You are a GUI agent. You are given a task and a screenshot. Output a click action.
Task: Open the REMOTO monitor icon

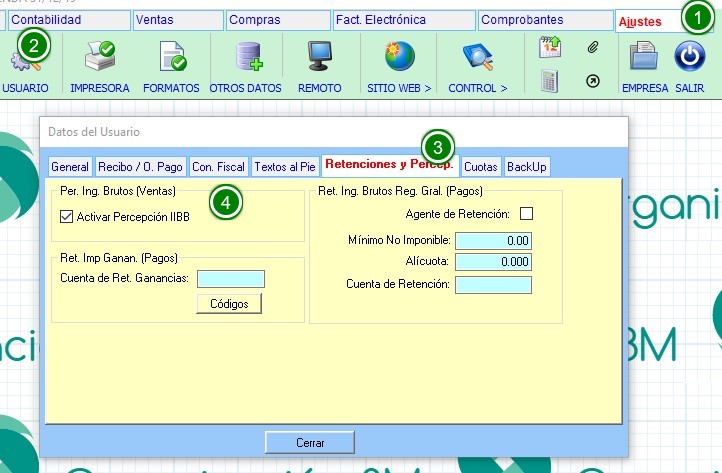click(320, 56)
